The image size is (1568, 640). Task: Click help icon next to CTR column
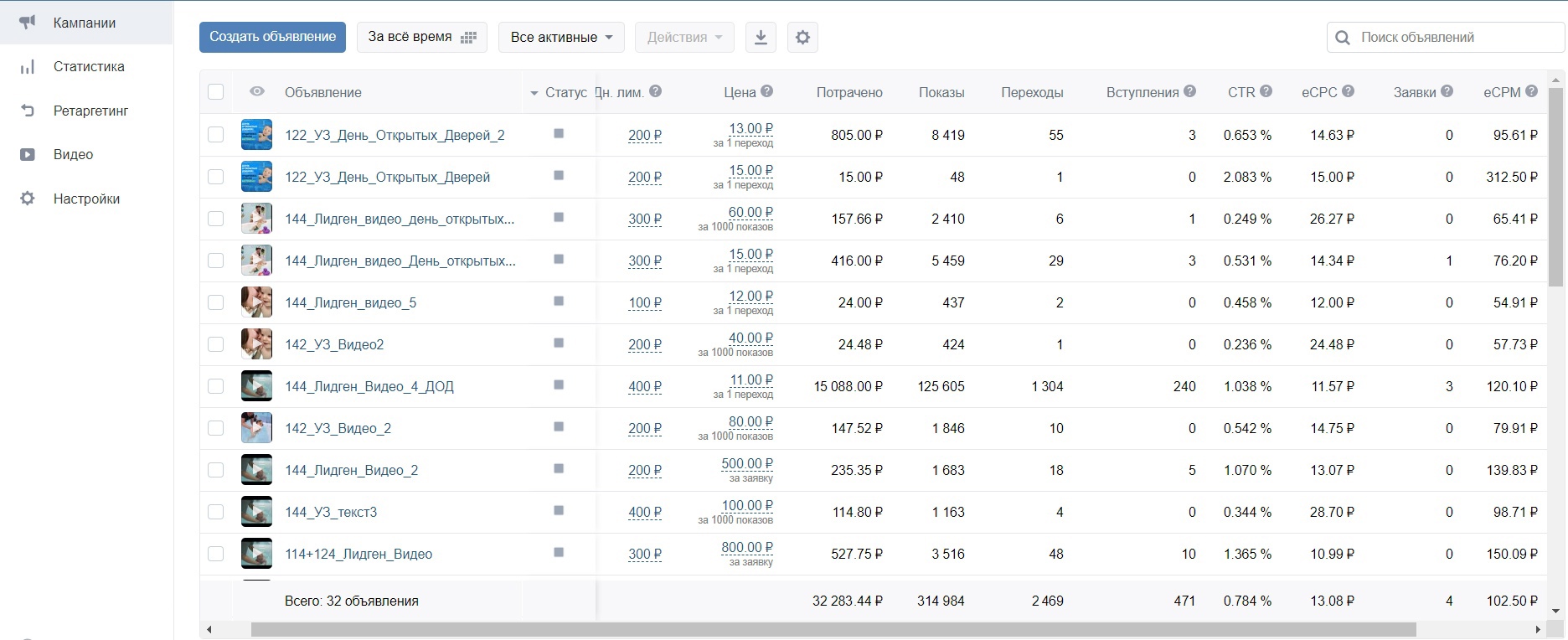(1266, 91)
